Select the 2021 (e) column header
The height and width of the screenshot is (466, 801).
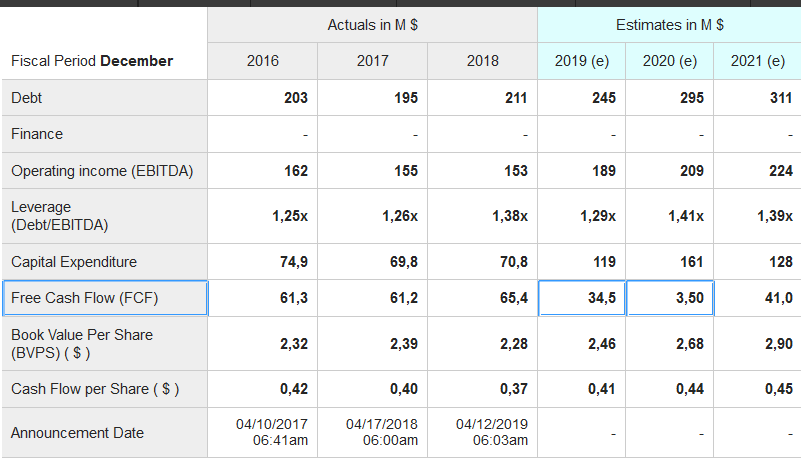point(758,61)
